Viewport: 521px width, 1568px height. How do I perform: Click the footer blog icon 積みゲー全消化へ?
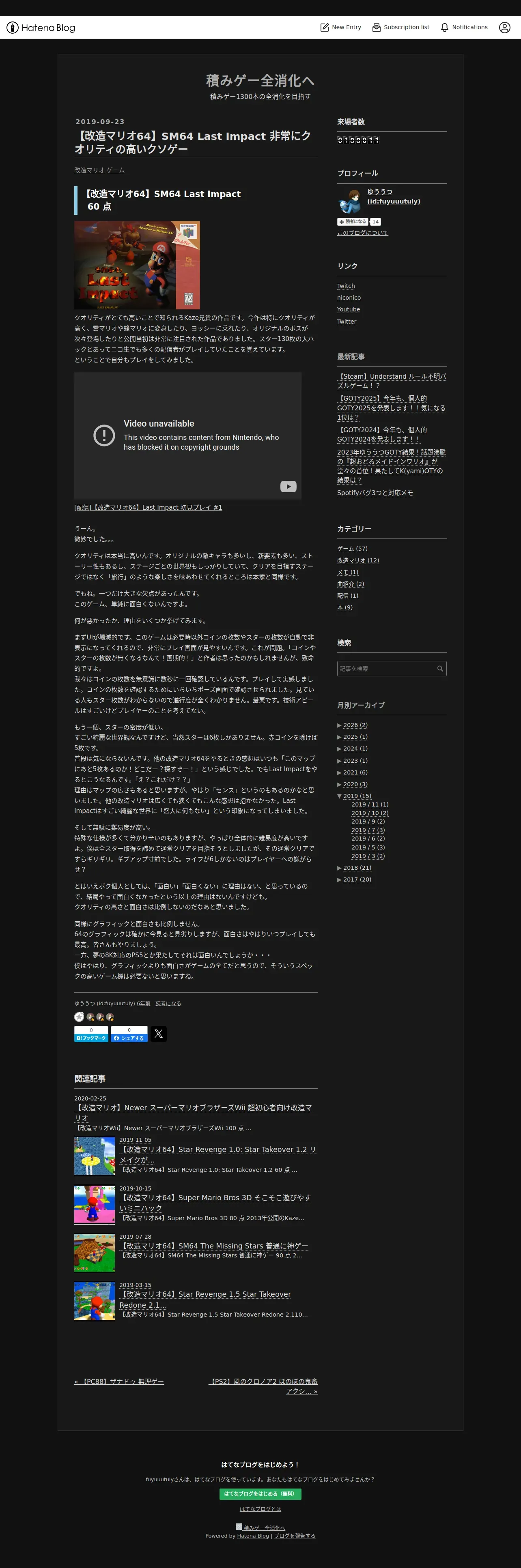239,1527
